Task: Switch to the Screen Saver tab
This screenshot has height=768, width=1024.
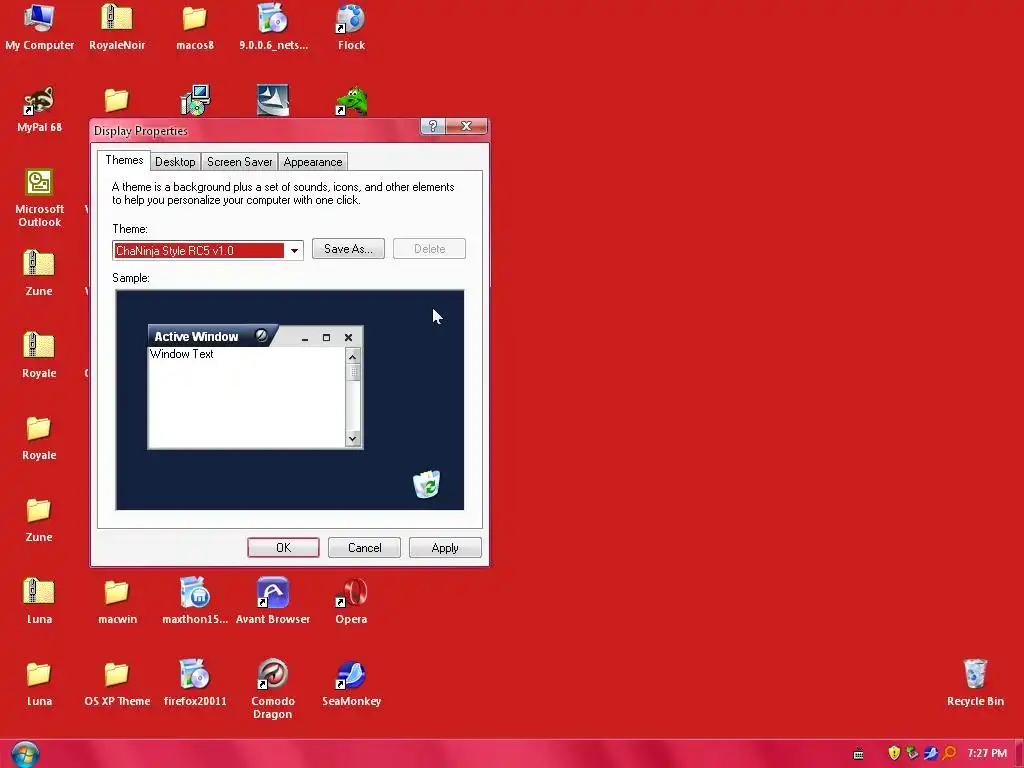Action: point(240,162)
